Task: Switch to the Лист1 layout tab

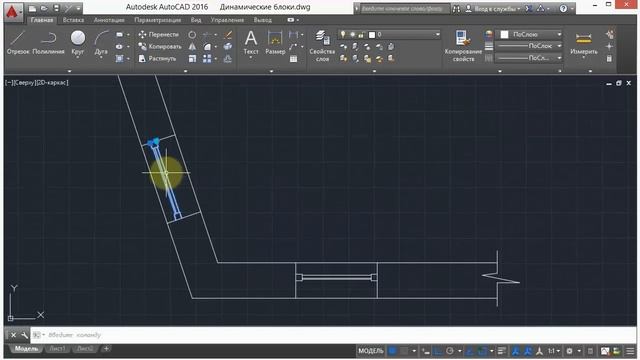Action: [x=57, y=349]
